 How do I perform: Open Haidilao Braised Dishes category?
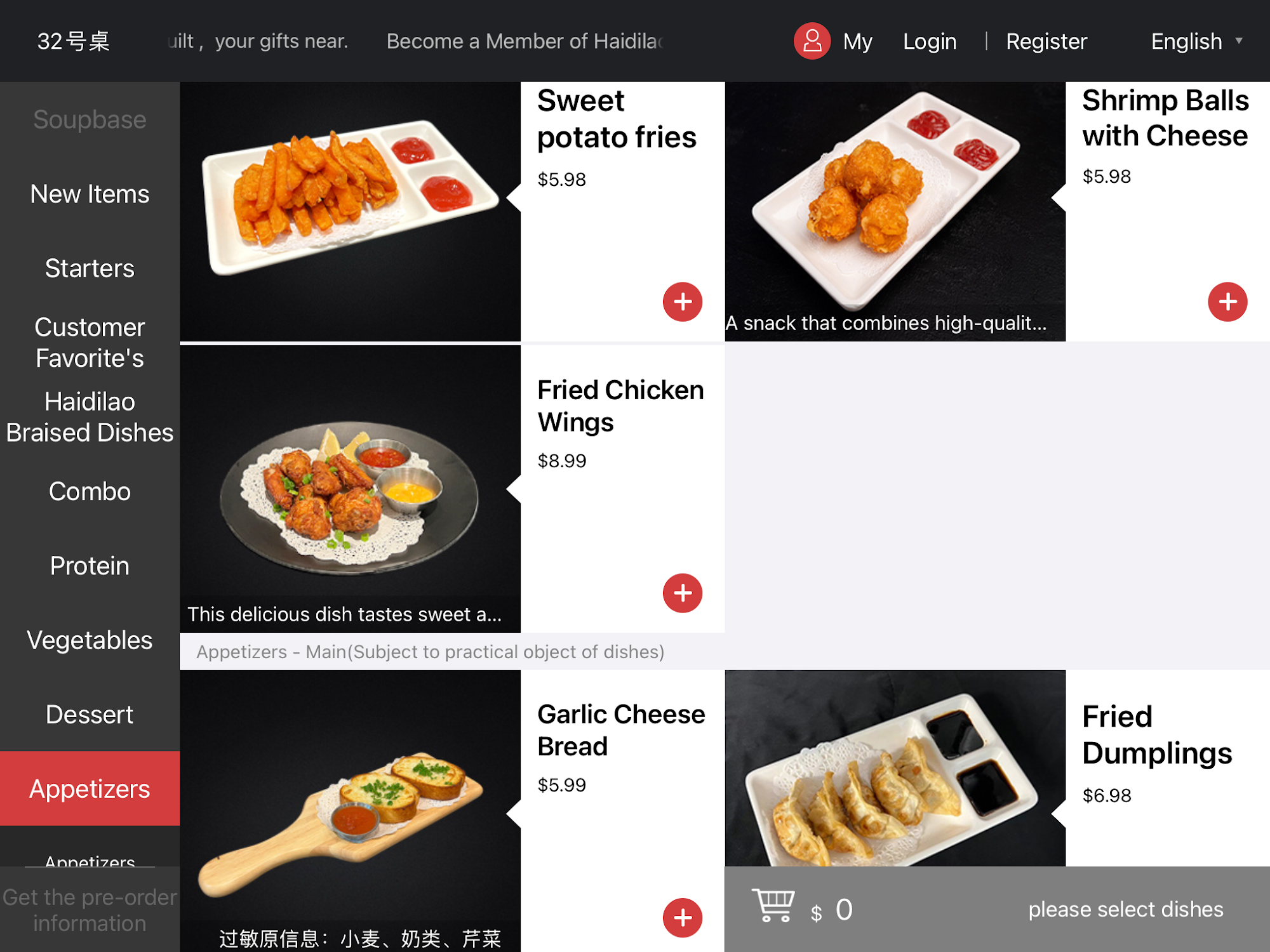tap(90, 417)
